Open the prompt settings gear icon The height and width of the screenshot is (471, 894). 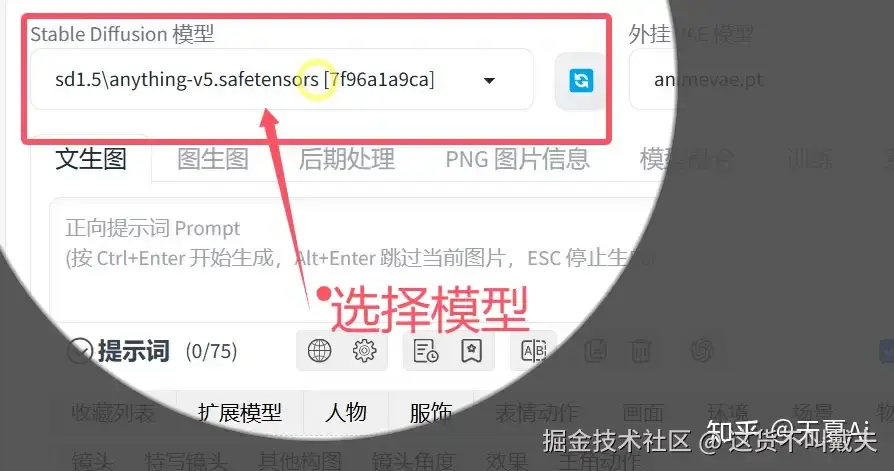tap(364, 351)
